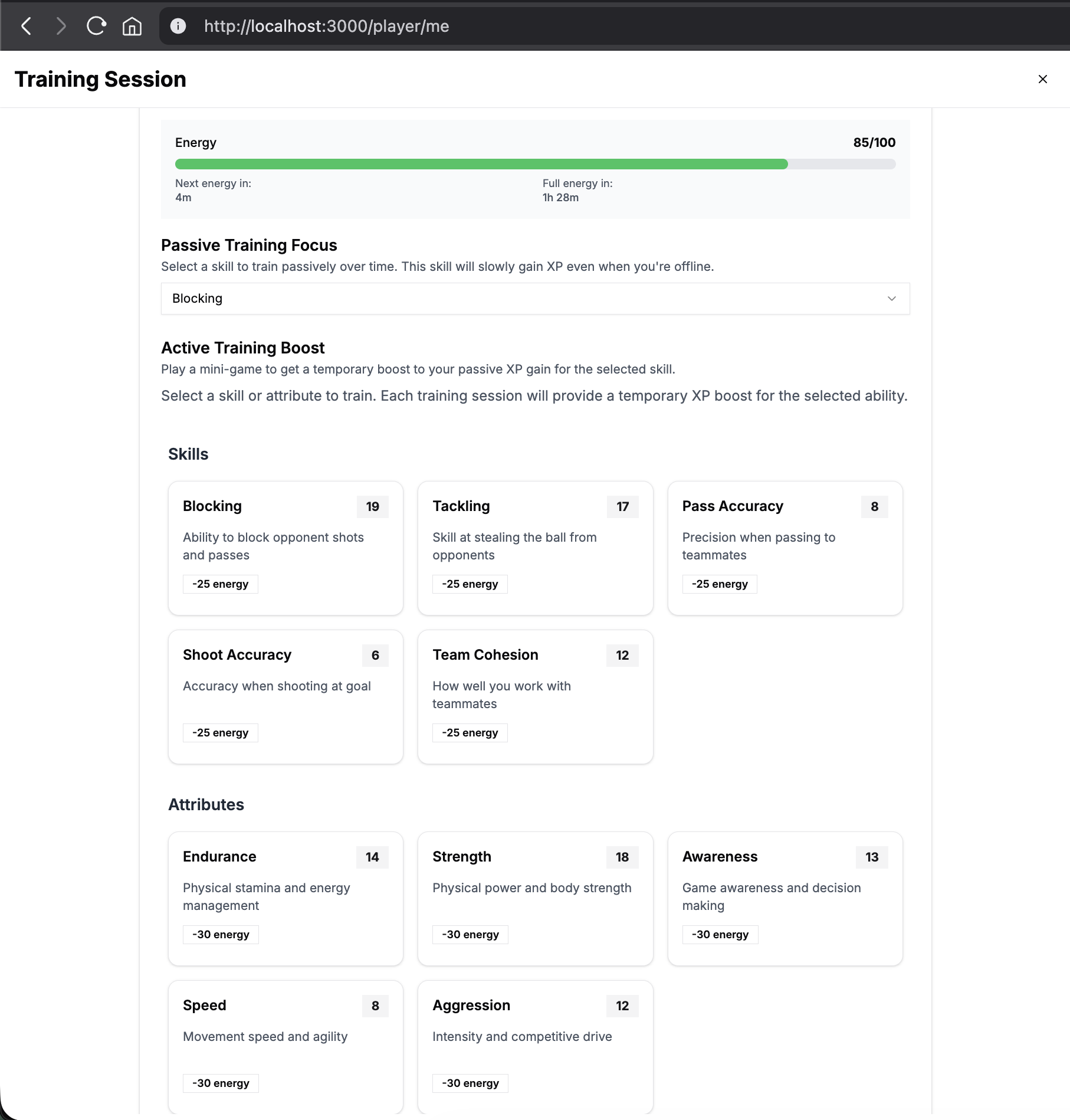Click the browser back arrow
1070x1120 pixels.
(x=27, y=26)
